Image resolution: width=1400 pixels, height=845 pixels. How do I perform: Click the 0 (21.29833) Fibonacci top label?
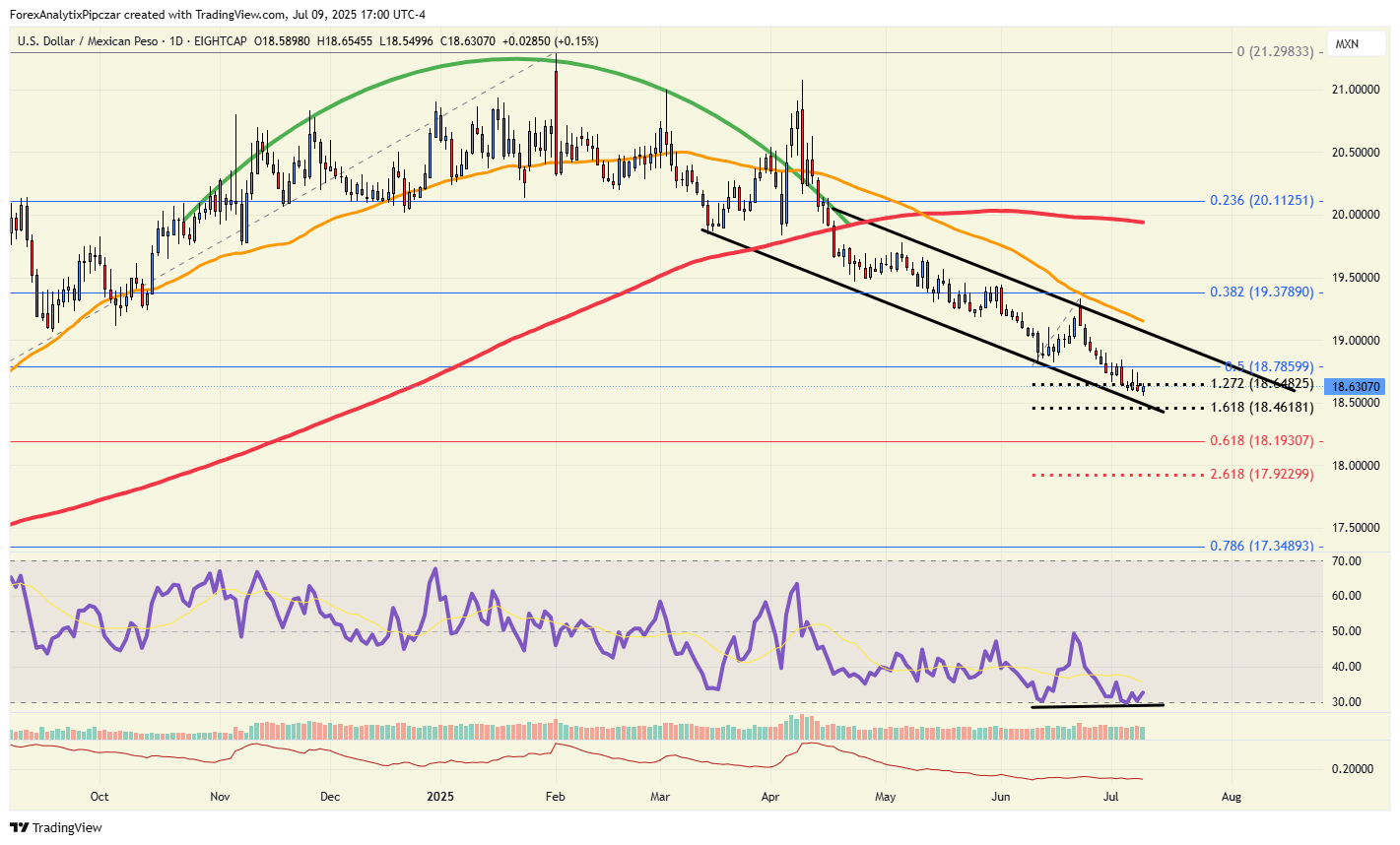(1275, 51)
